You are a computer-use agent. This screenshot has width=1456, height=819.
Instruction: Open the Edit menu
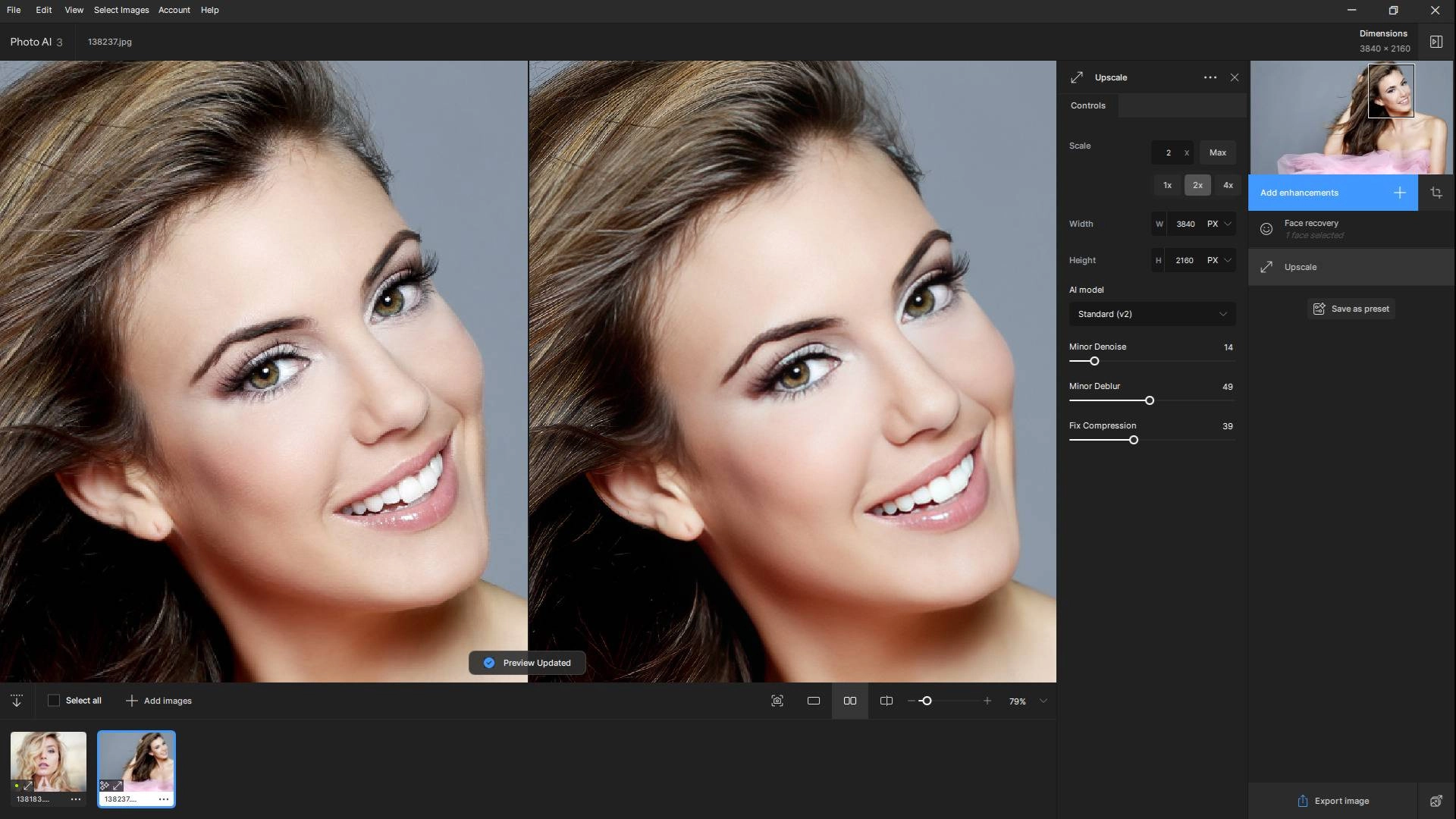pyautogui.click(x=43, y=10)
